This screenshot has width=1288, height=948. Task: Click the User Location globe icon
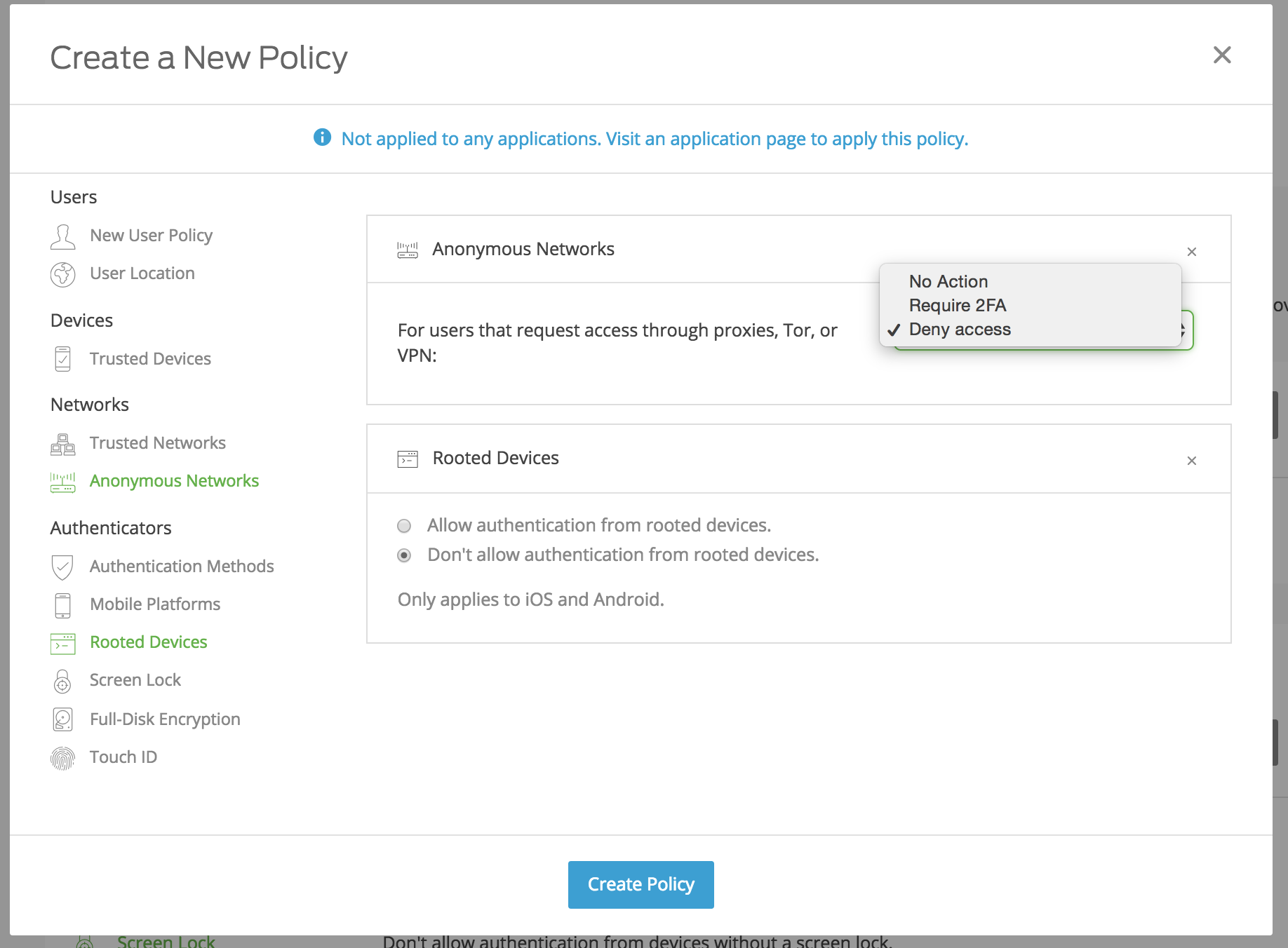[x=63, y=274]
